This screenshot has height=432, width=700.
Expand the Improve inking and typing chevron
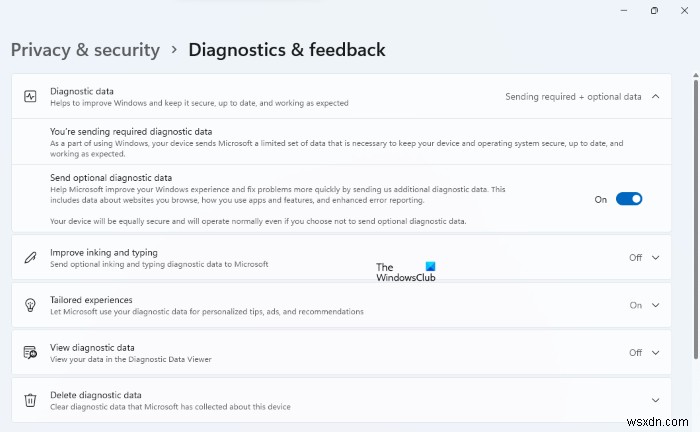[x=656, y=258]
